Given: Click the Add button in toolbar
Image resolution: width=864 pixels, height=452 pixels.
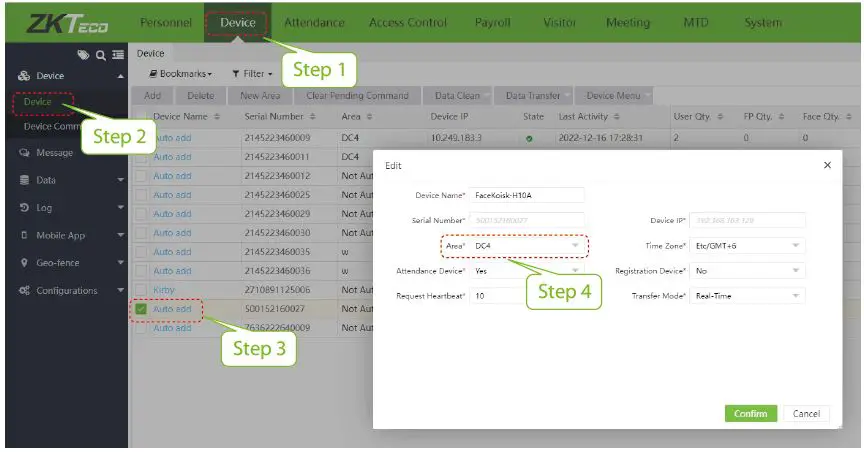Looking at the screenshot, I should [x=153, y=95].
